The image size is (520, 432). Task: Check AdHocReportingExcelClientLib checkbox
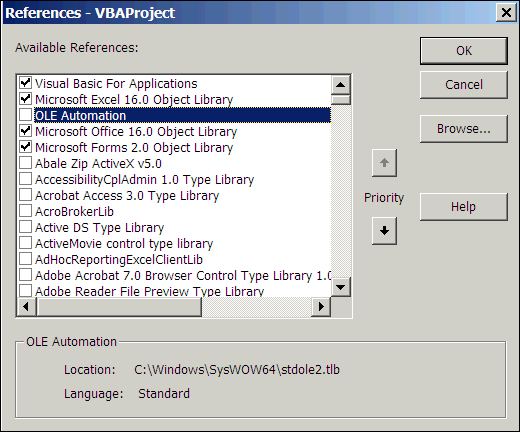[26, 259]
